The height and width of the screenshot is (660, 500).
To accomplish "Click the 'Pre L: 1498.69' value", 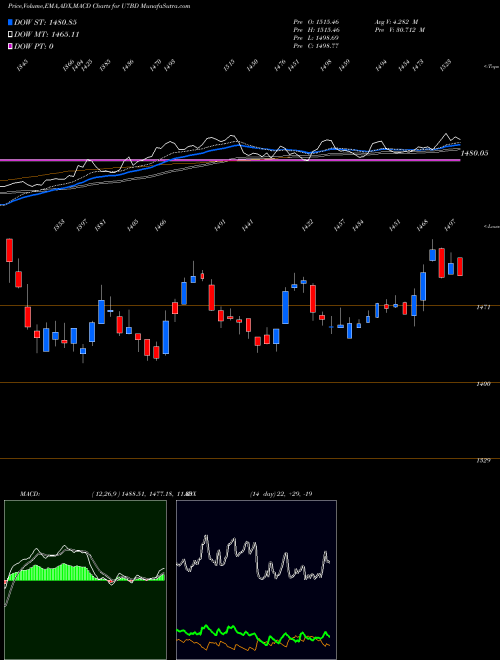I will pos(316,38).
